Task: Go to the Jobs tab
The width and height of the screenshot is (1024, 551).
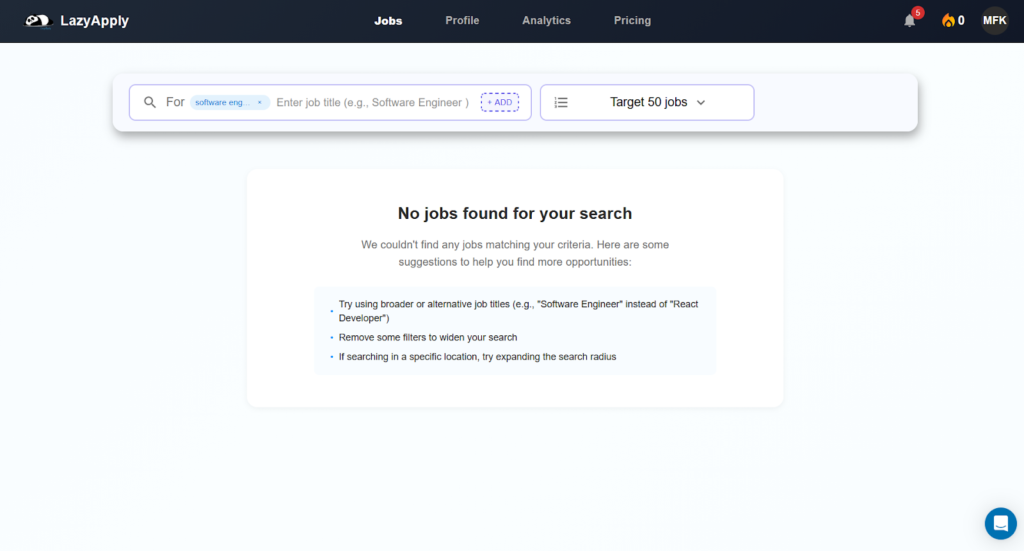Action: coord(388,21)
